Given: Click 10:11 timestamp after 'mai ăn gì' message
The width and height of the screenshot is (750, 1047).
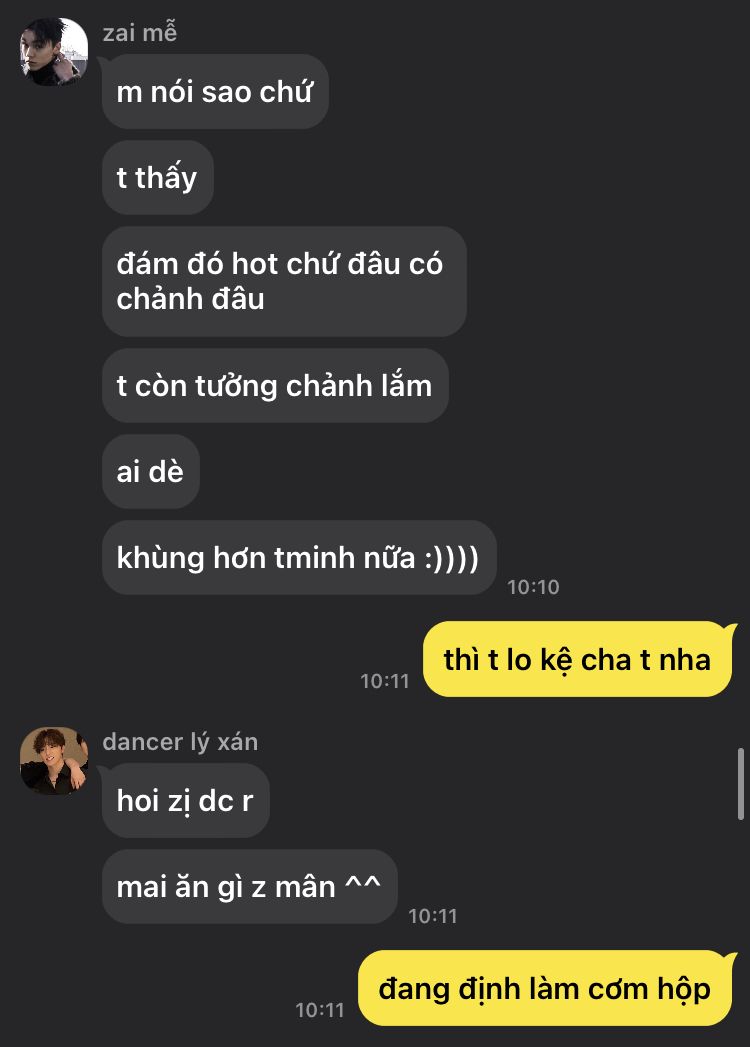Looking at the screenshot, I should click(x=433, y=916).
